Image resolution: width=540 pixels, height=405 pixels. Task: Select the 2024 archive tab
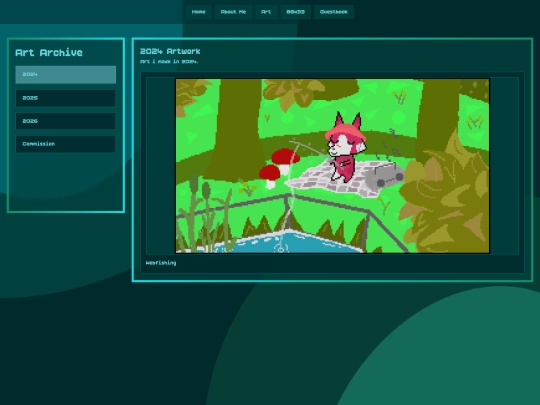[x=66, y=75]
